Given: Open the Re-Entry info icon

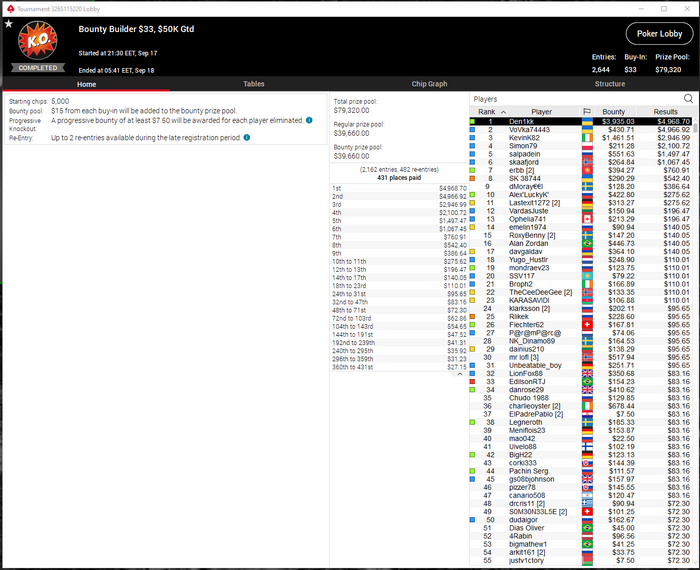Looking at the screenshot, I should click(246, 137).
